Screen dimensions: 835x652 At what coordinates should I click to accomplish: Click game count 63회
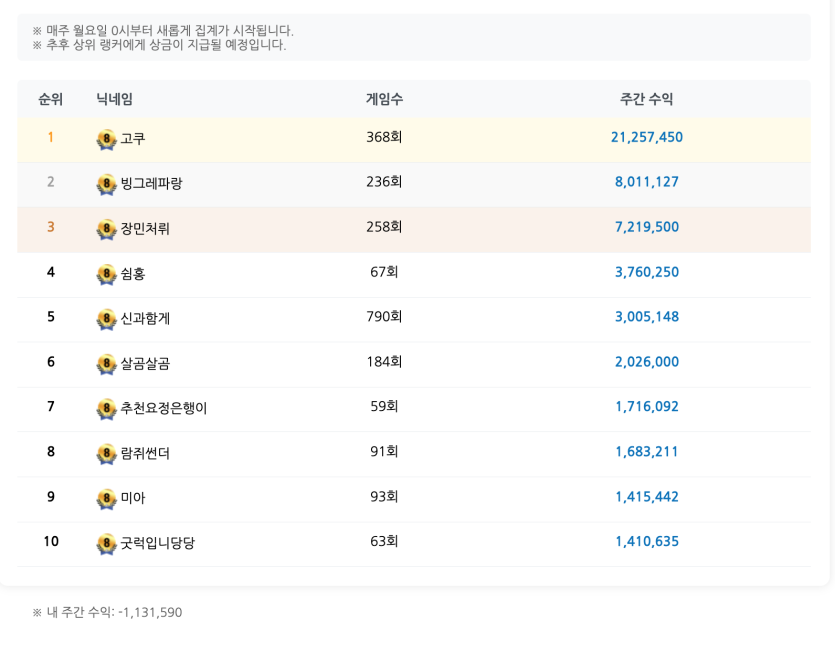click(x=384, y=542)
